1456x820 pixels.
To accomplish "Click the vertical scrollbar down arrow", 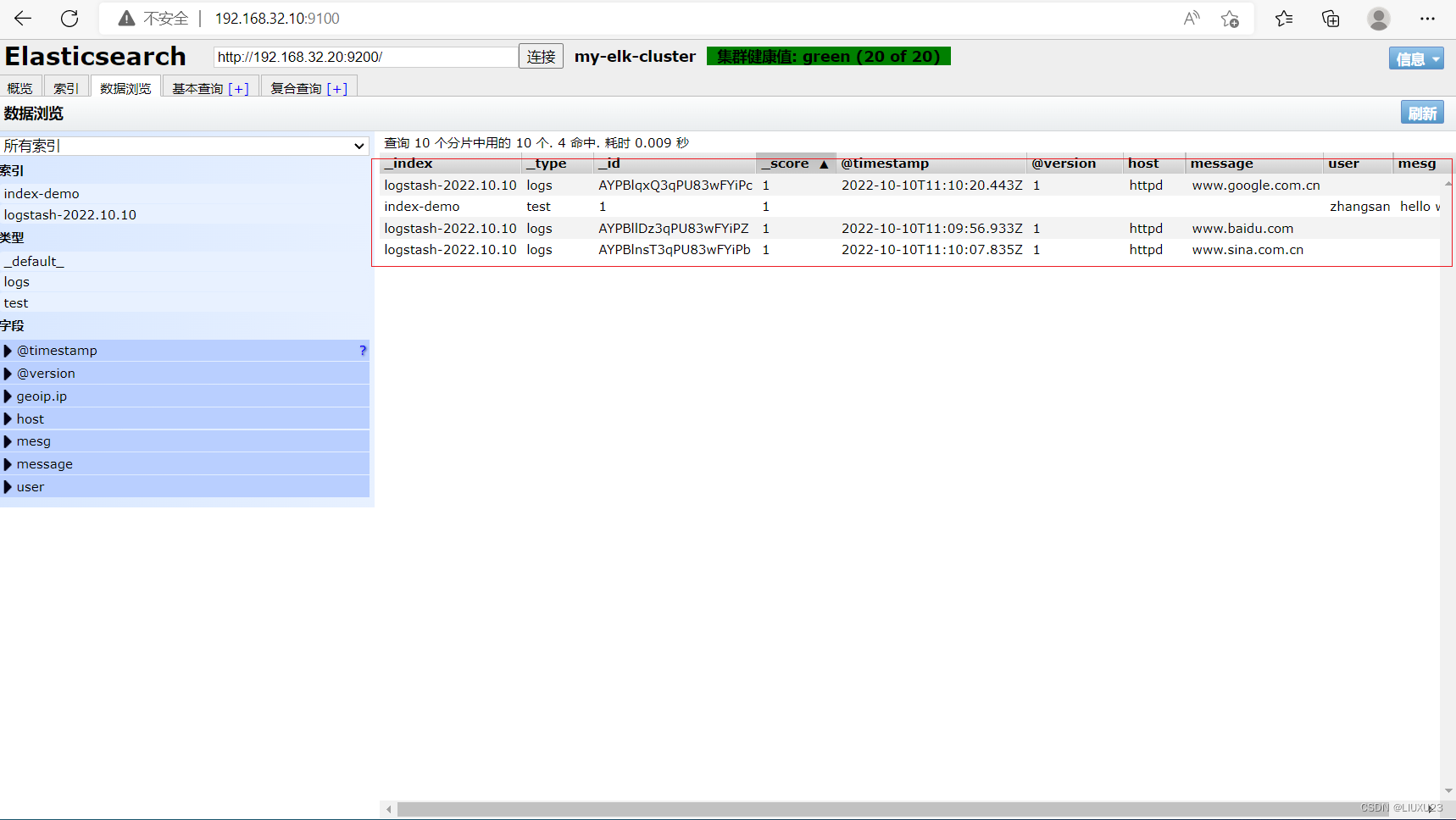I will 1448,790.
